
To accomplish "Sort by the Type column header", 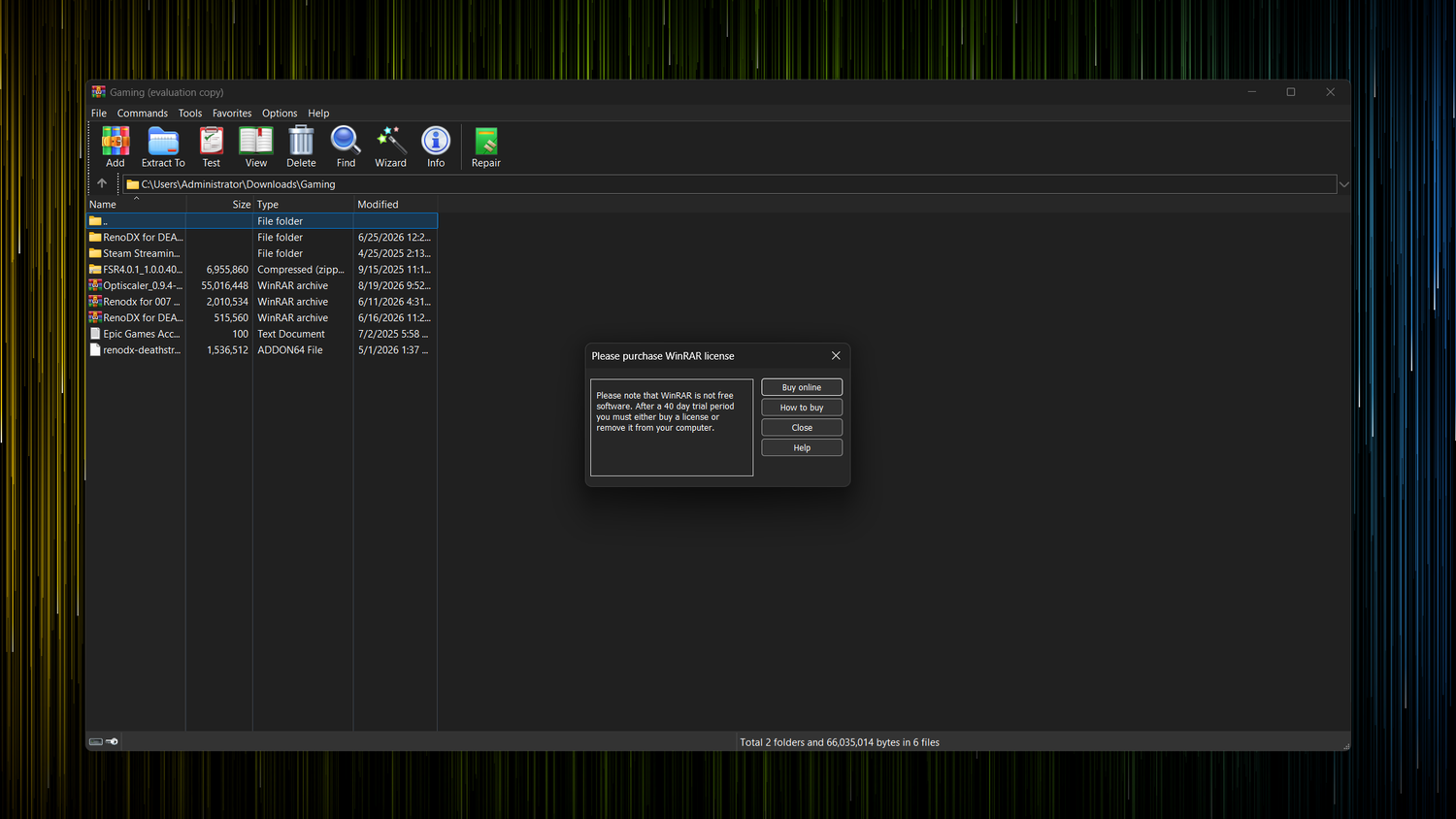I will (303, 205).
